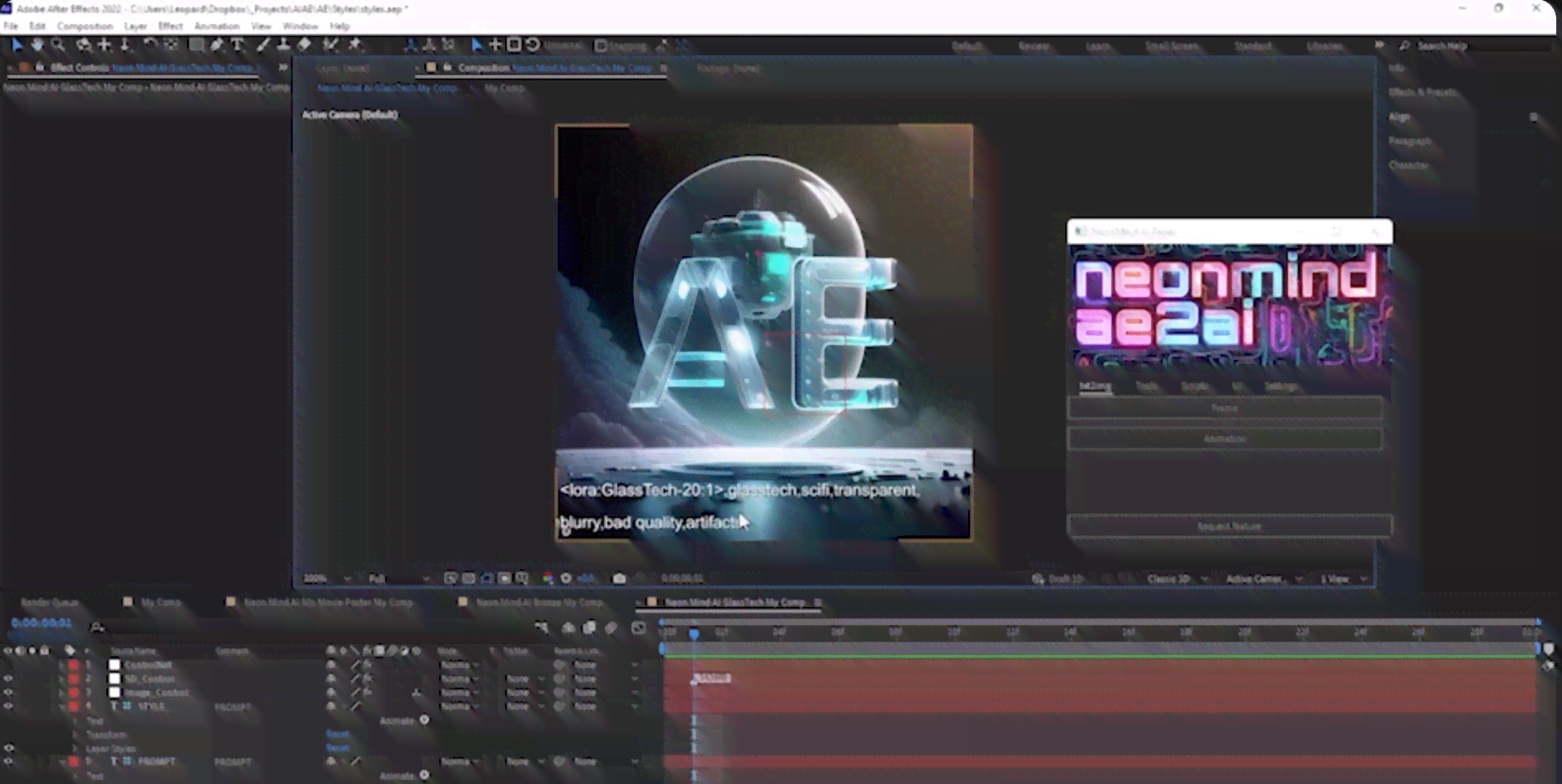
Task: Select the Brush tool
Action: [263, 45]
